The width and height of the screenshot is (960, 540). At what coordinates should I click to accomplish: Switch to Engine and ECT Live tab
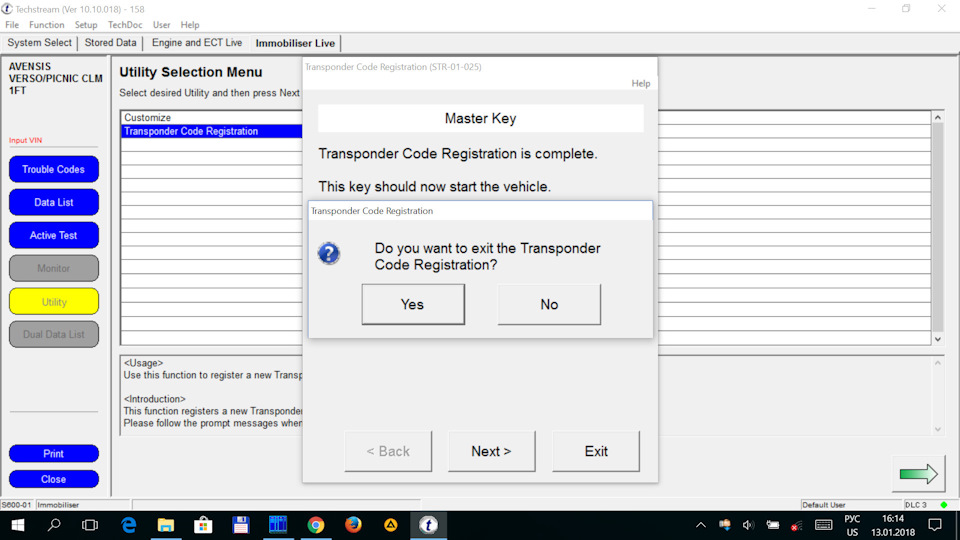coord(197,43)
